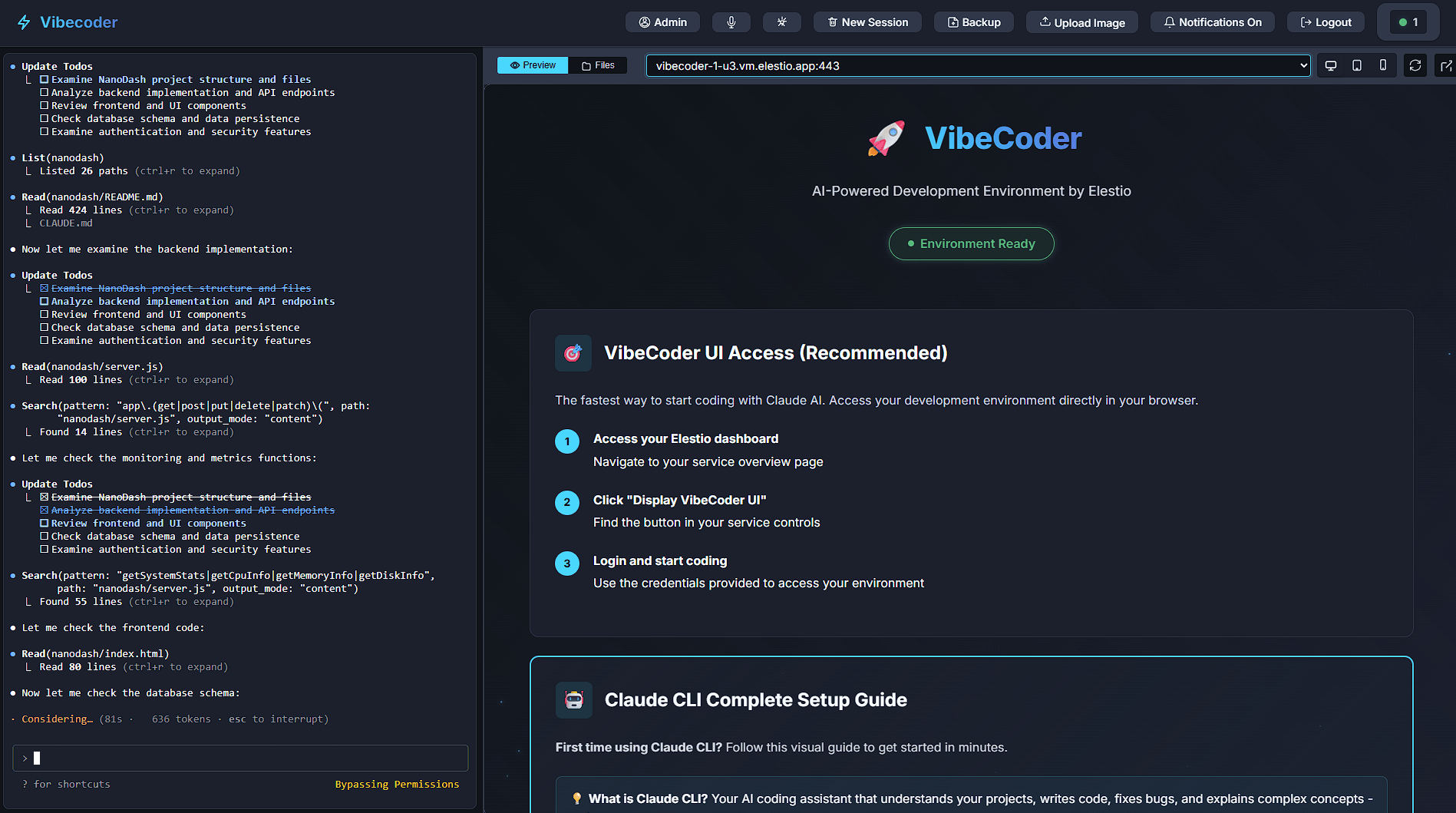Click the terminal command input field

click(x=239, y=758)
